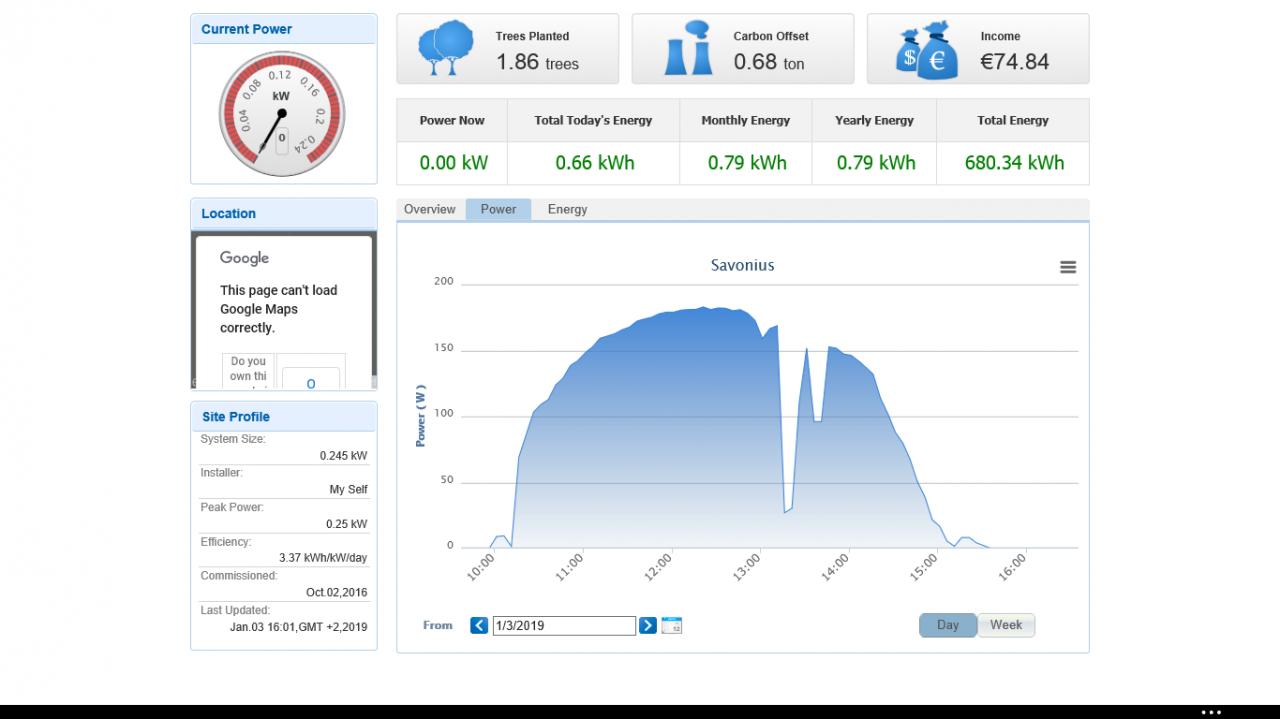The height and width of the screenshot is (719, 1280).
Task: Click the Trees Planted trees icon
Action: pyautogui.click(x=445, y=48)
